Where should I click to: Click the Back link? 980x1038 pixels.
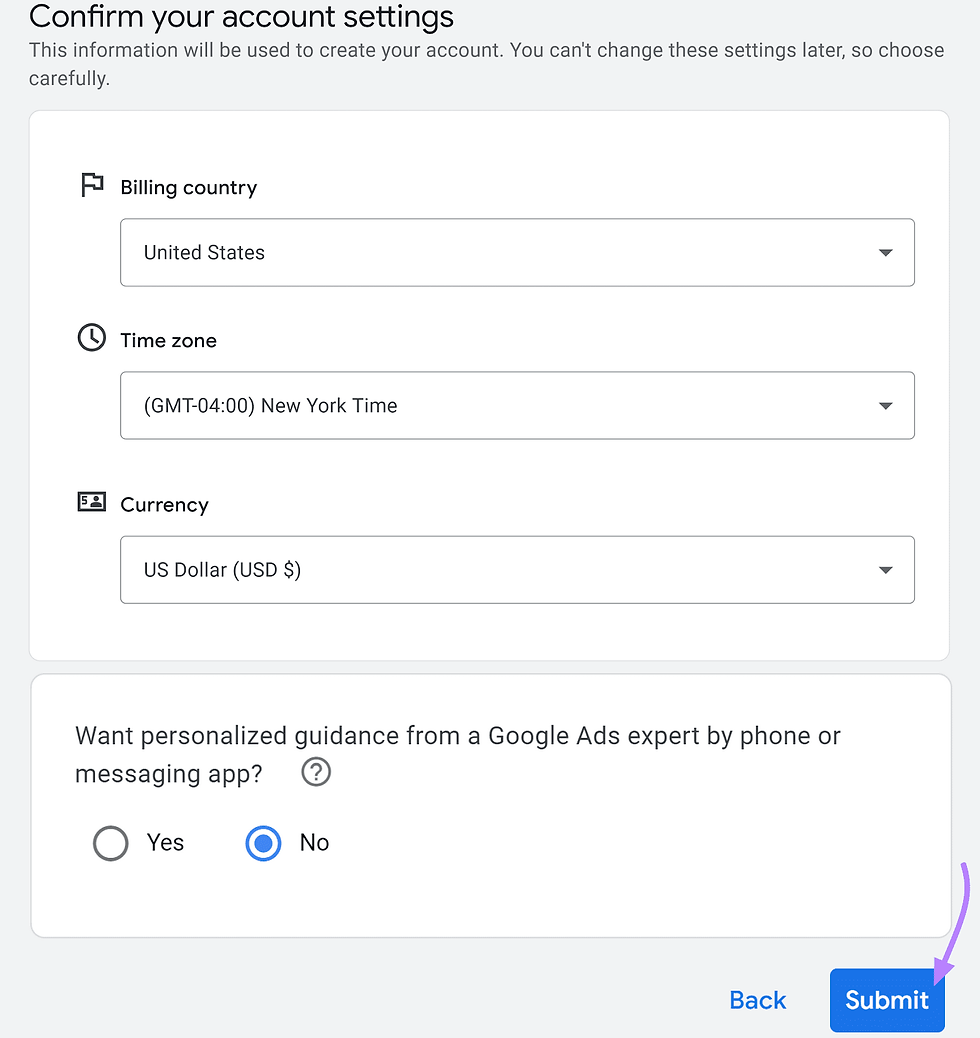pyautogui.click(x=757, y=1000)
